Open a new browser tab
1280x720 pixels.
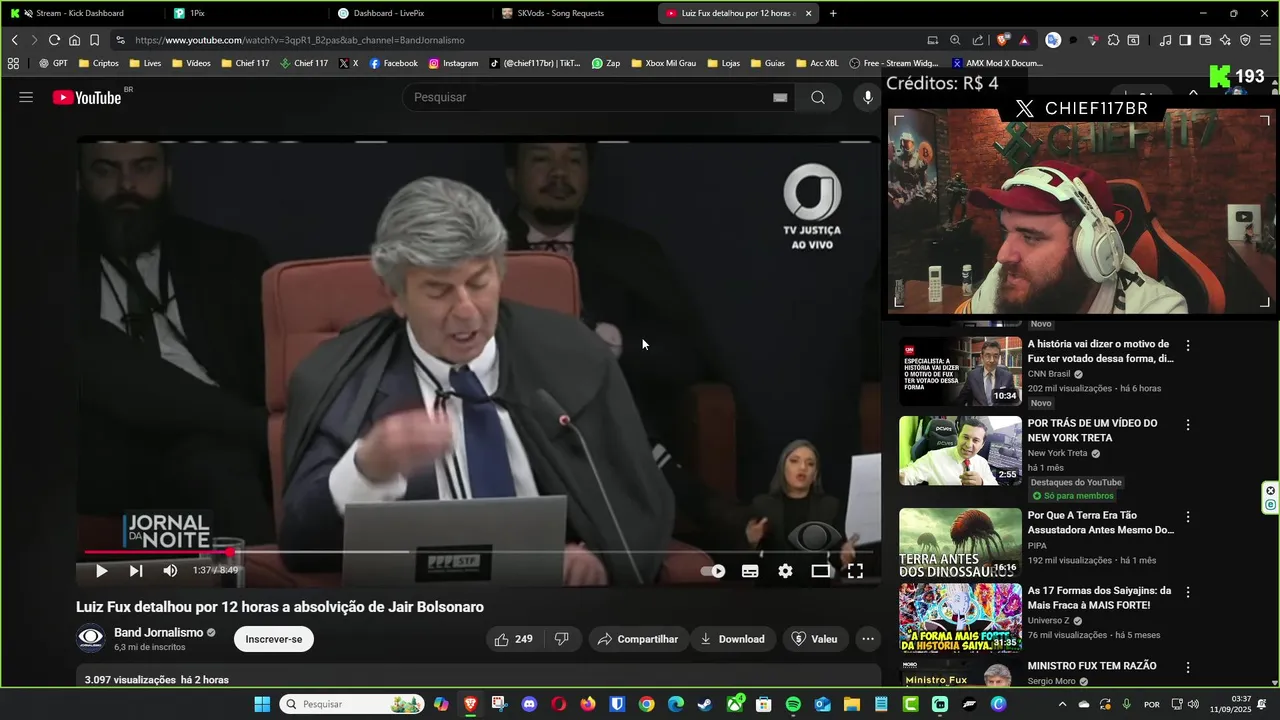833,13
